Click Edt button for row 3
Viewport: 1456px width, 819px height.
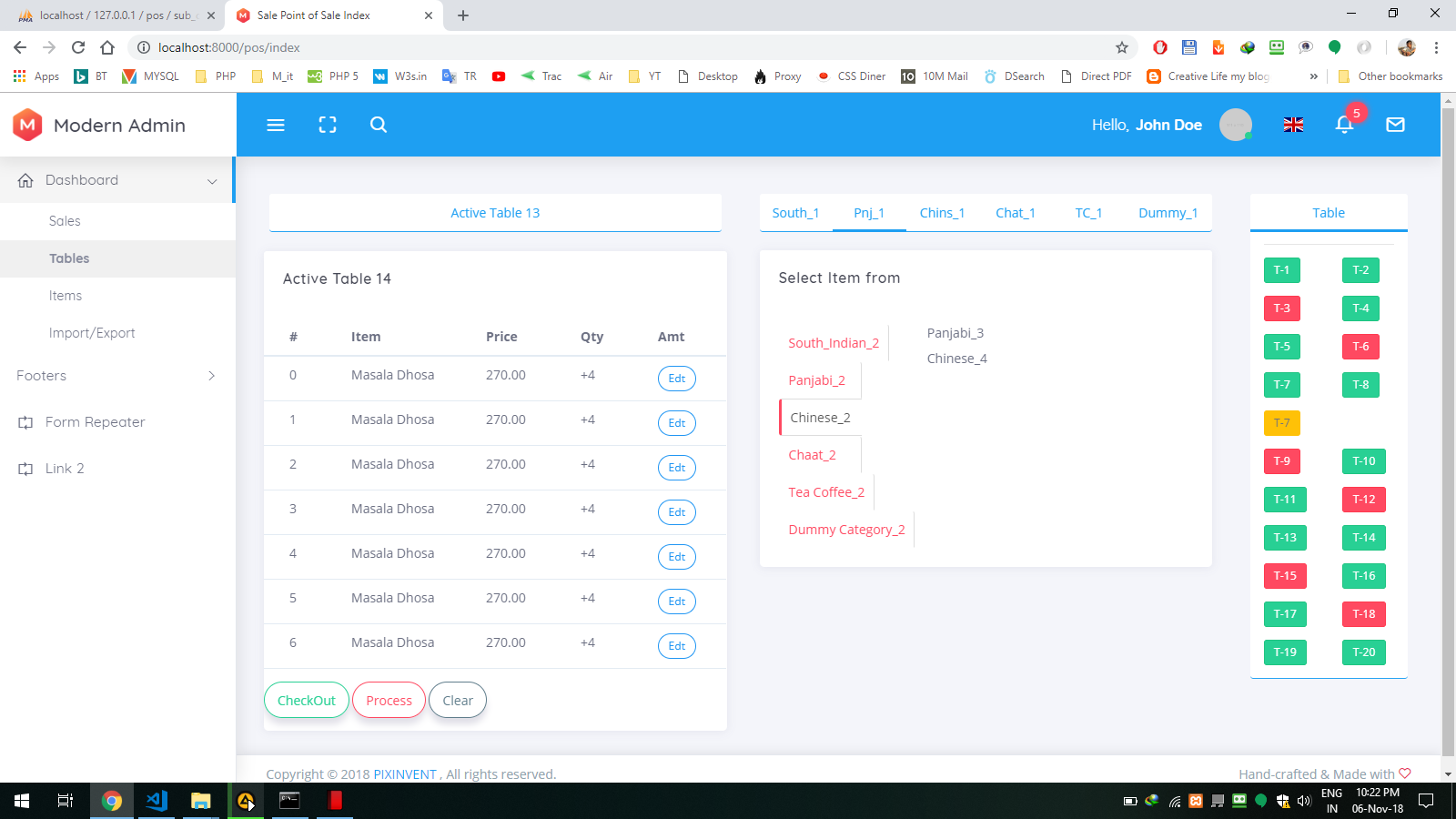[x=676, y=512]
